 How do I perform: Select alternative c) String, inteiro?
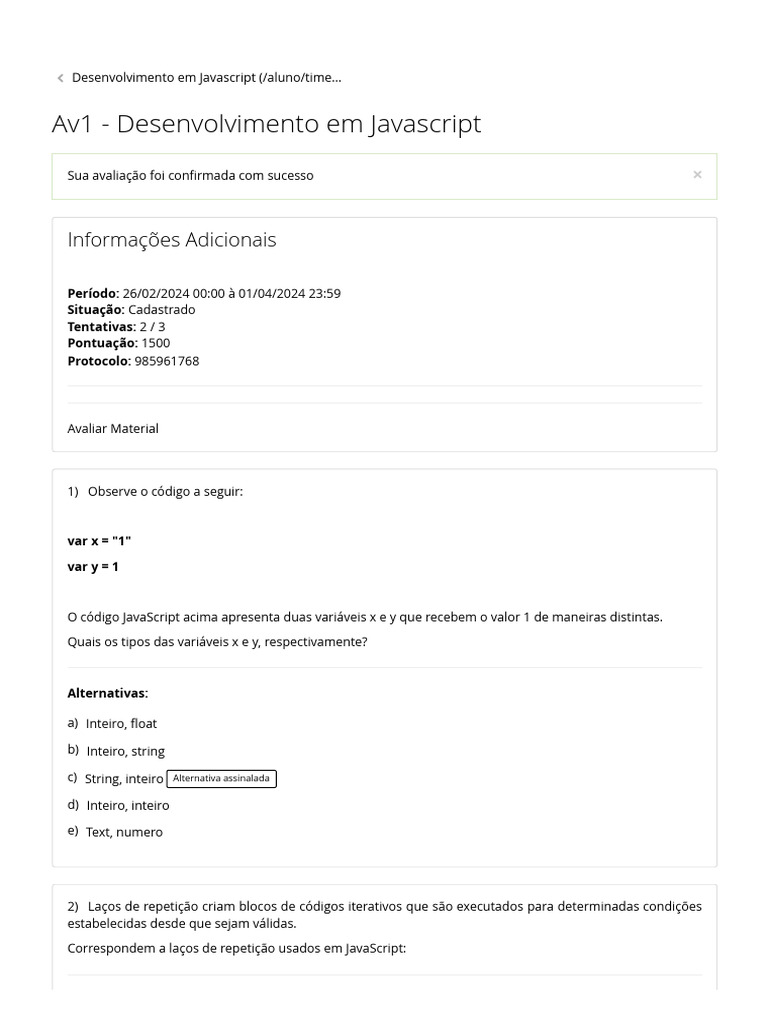click(124, 778)
